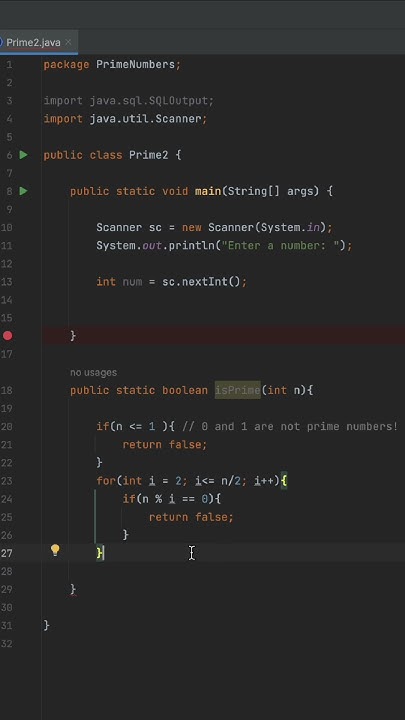Viewport: 405px width, 720px height.
Task: Click line number 31 in the gutter
Action: tap(6, 625)
